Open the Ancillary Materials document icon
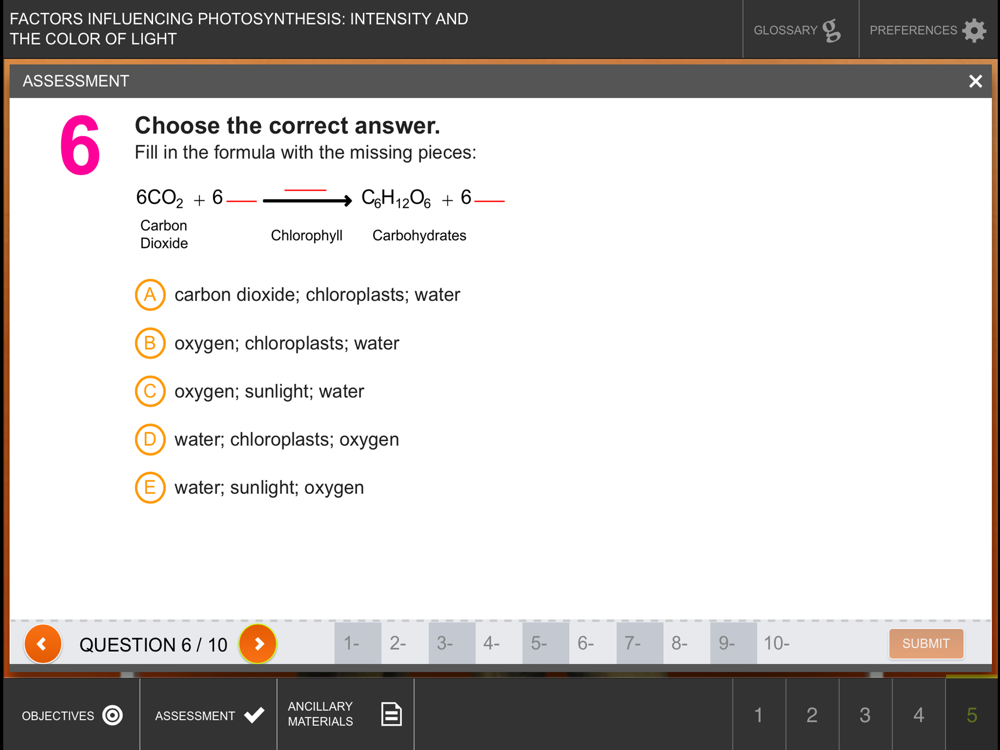The image size is (1000, 750). (391, 714)
